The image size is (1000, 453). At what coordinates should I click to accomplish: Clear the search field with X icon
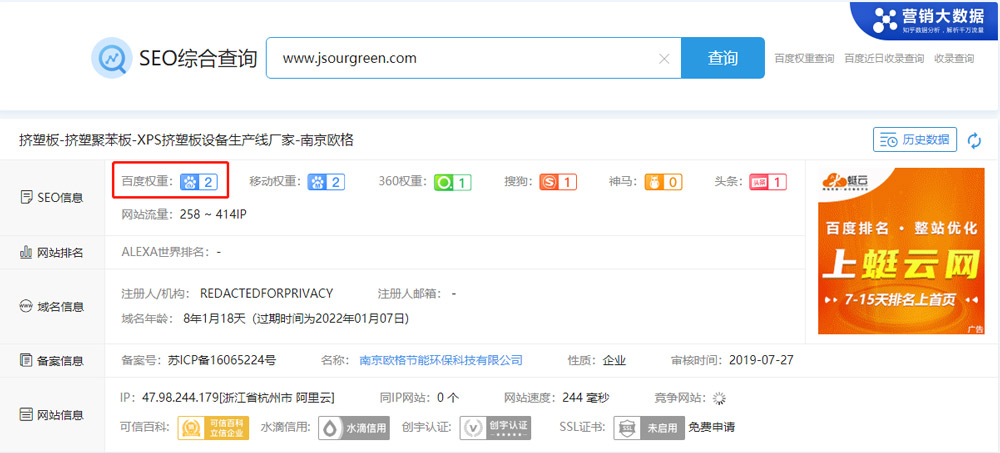tap(664, 59)
